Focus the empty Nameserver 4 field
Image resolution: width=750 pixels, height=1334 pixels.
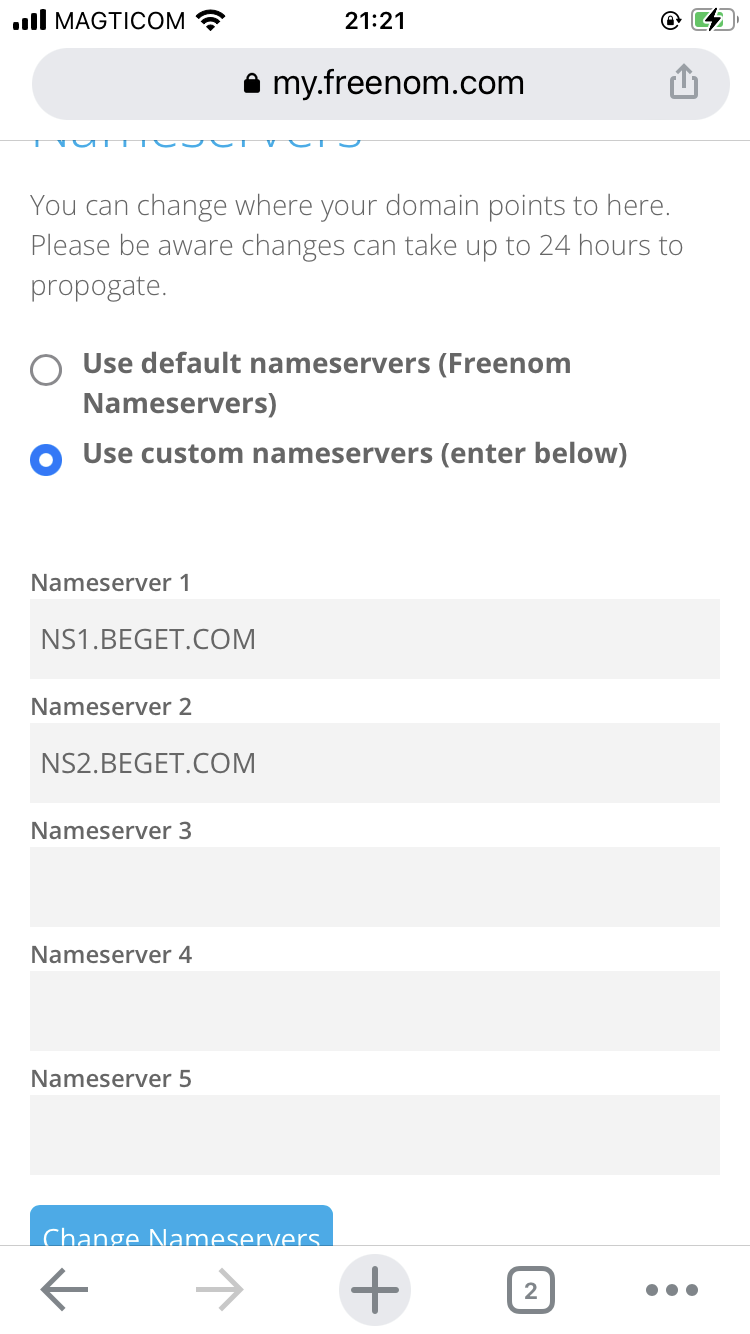375,1011
